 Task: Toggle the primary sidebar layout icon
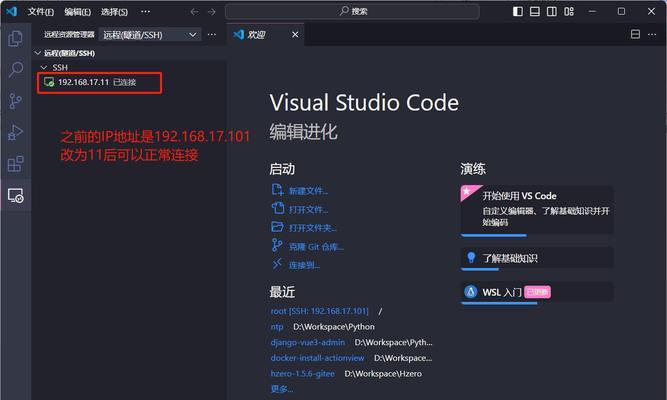pos(518,11)
